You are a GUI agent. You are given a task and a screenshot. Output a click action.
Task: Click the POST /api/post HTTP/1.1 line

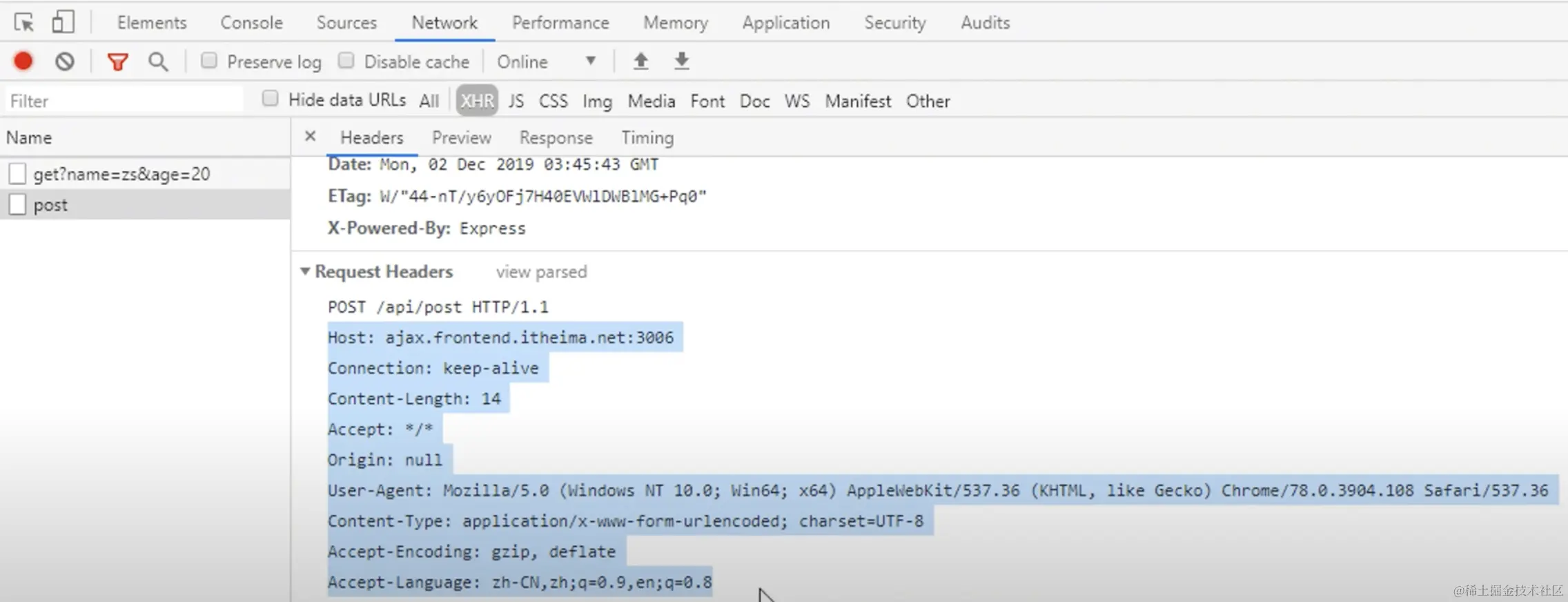(x=438, y=307)
